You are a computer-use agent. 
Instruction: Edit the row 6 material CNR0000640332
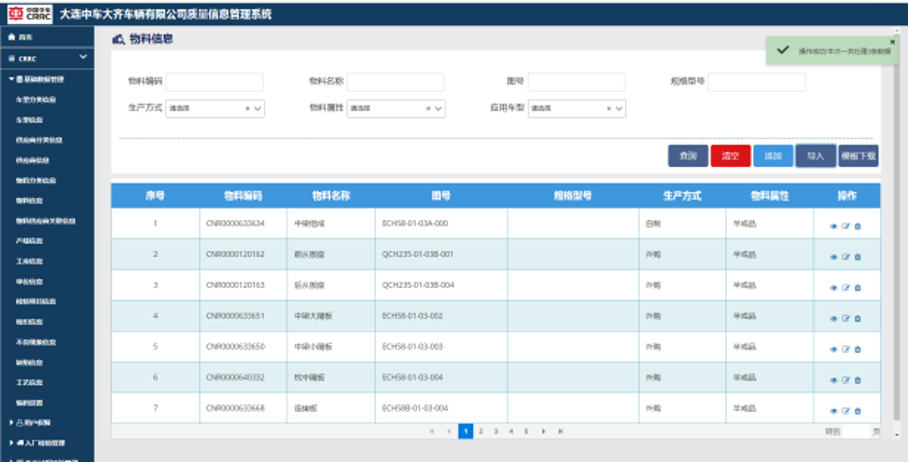point(845,380)
